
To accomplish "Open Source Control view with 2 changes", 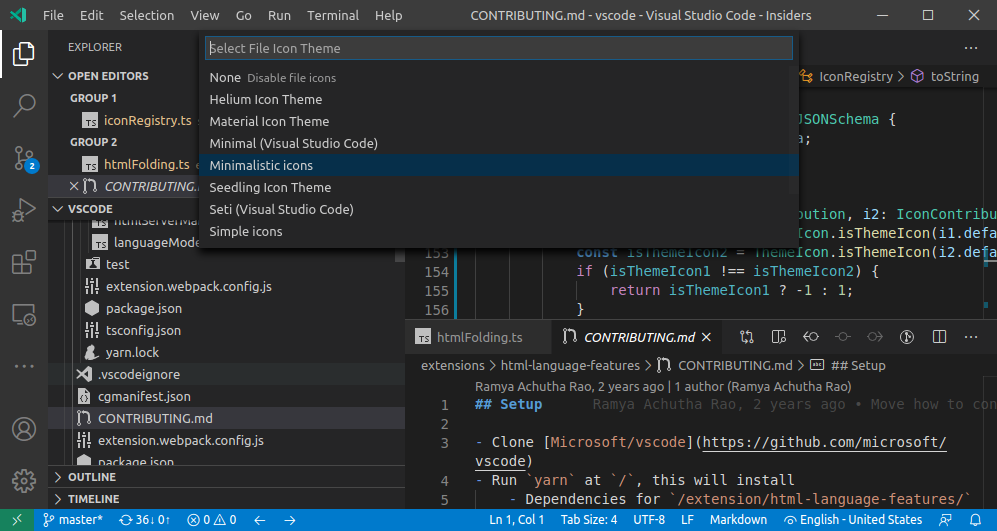I will [24, 158].
